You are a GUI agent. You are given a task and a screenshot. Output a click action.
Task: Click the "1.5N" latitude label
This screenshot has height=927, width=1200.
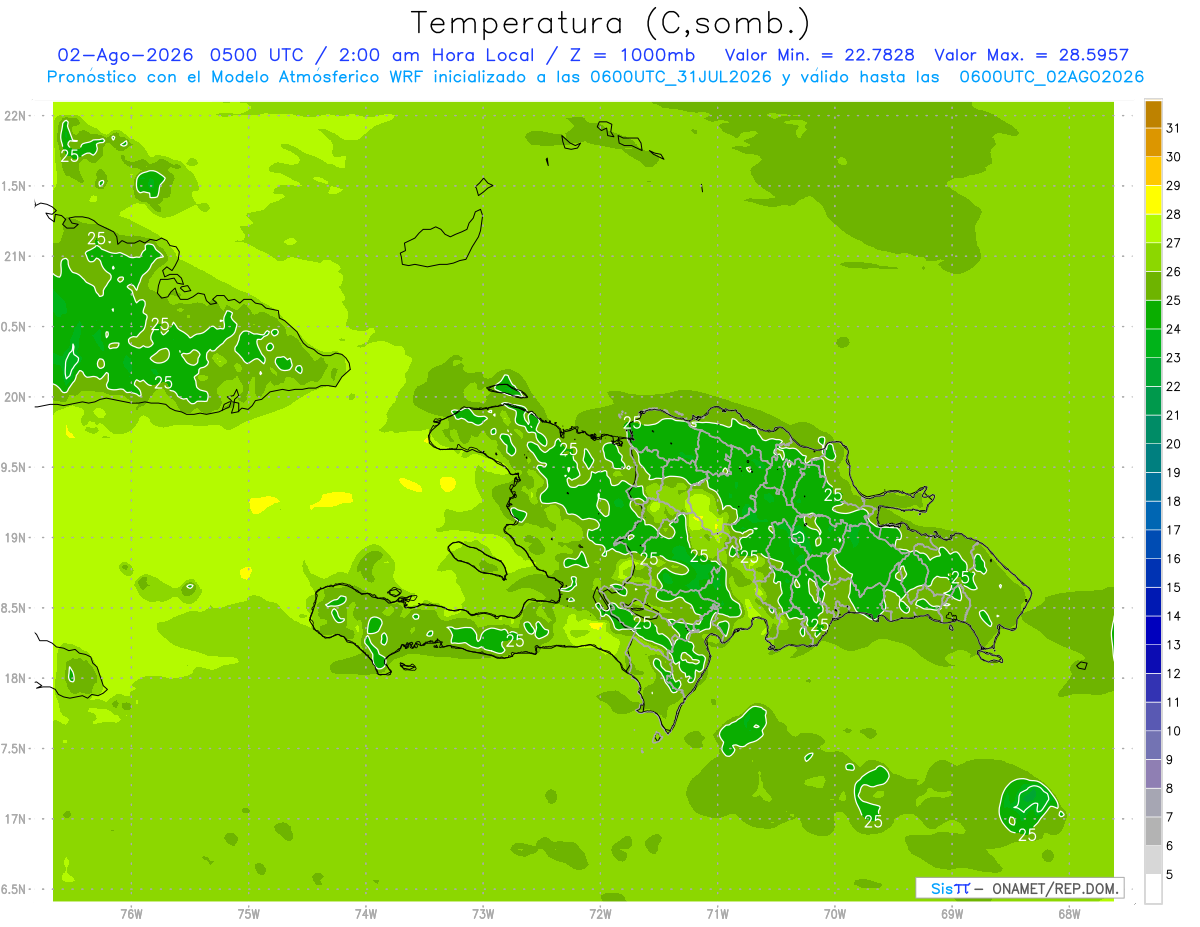15,186
